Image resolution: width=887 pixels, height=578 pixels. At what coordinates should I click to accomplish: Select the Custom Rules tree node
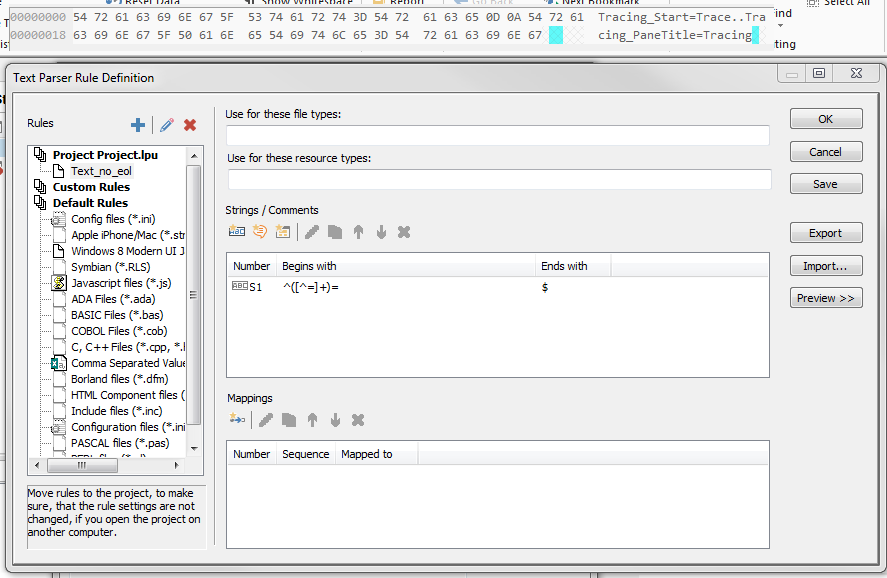[x=91, y=187]
